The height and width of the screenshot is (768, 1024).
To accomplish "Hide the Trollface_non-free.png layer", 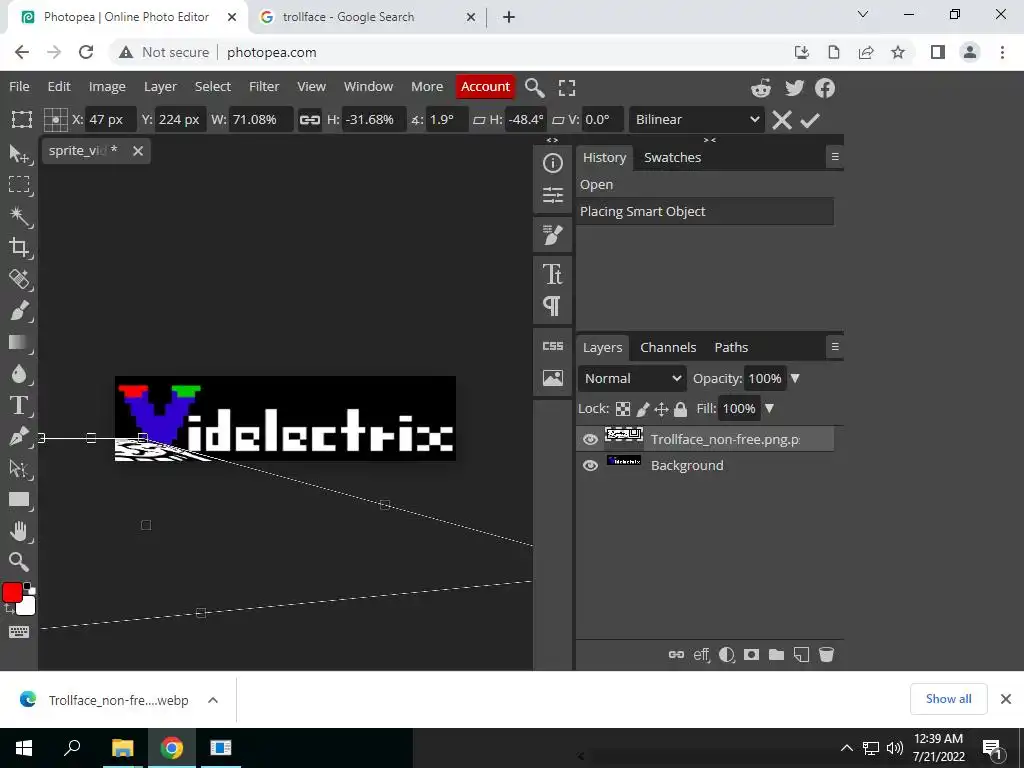I will point(590,440).
